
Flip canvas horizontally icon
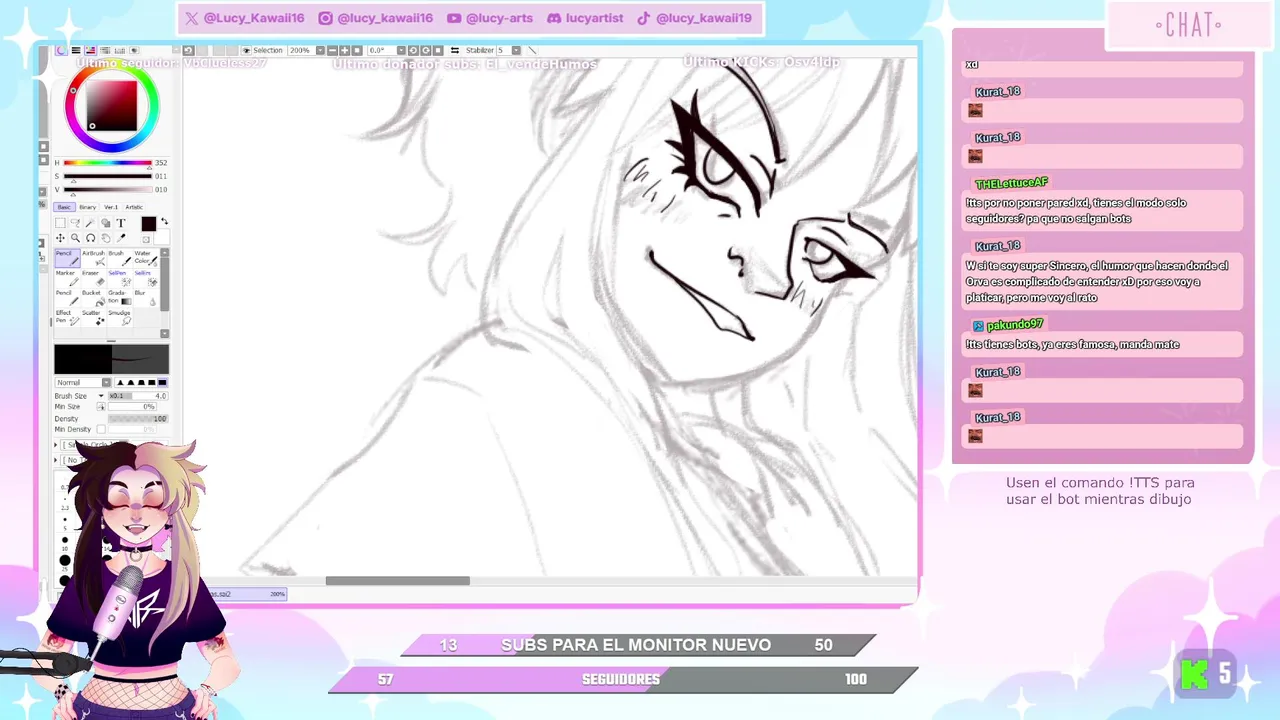pos(455,50)
